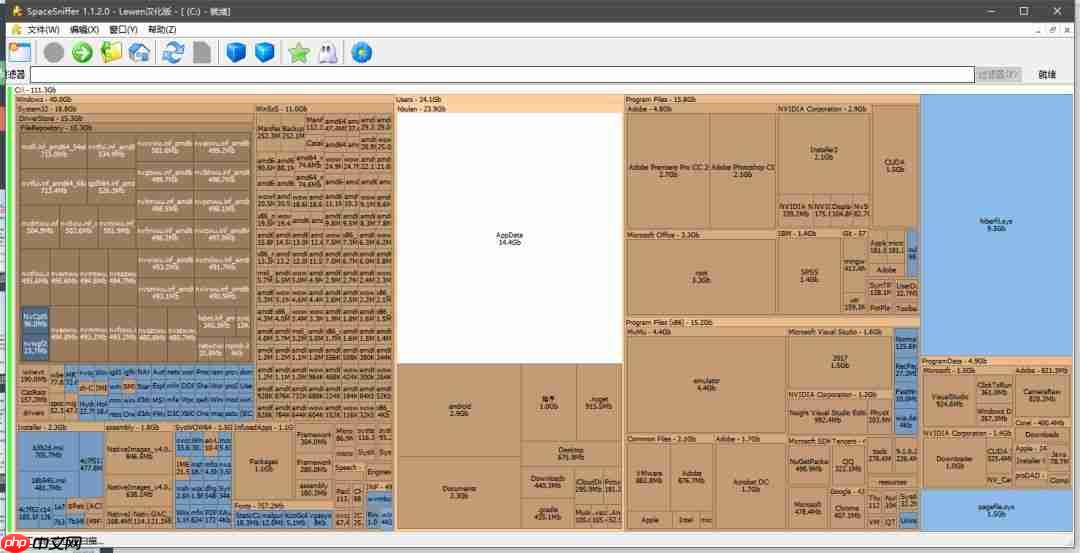This screenshot has width=1080, height=553.
Task: Select the ClickToRun 361.3MB block
Action: [994, 388]
